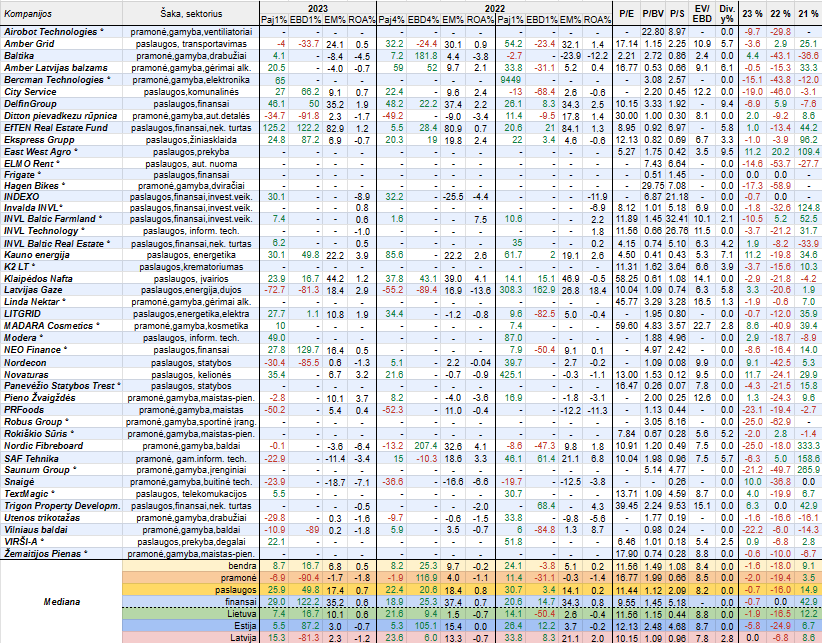The image size is (822, 643).
Task: Click K2 LT sector 'paslaugos,krematoriumas'
Action: 191,267
